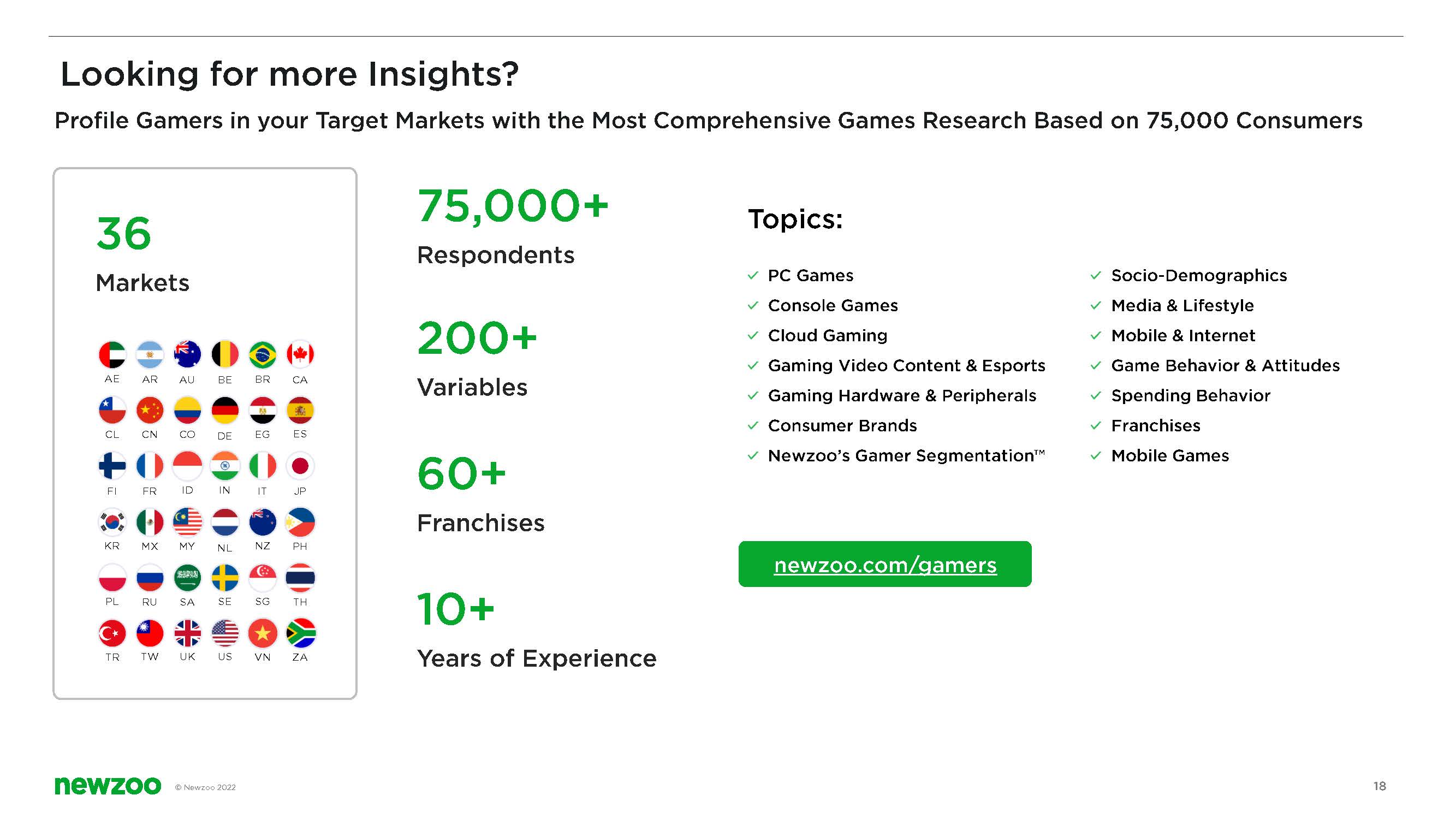
Task: Select the United States flag labeled US
Action: (225, 633)
